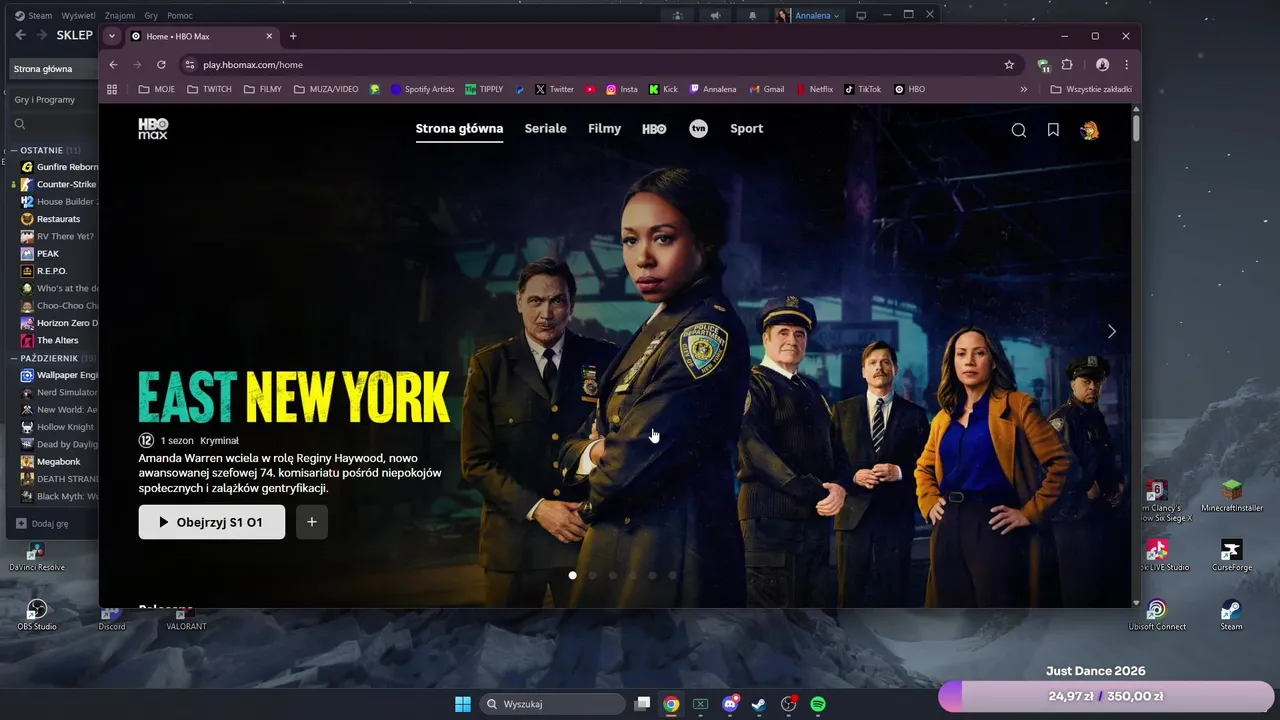Open Steam Wyświetl menu
Screen dimensions: 1280x720
pyautogui.click(x=78, y=15)
